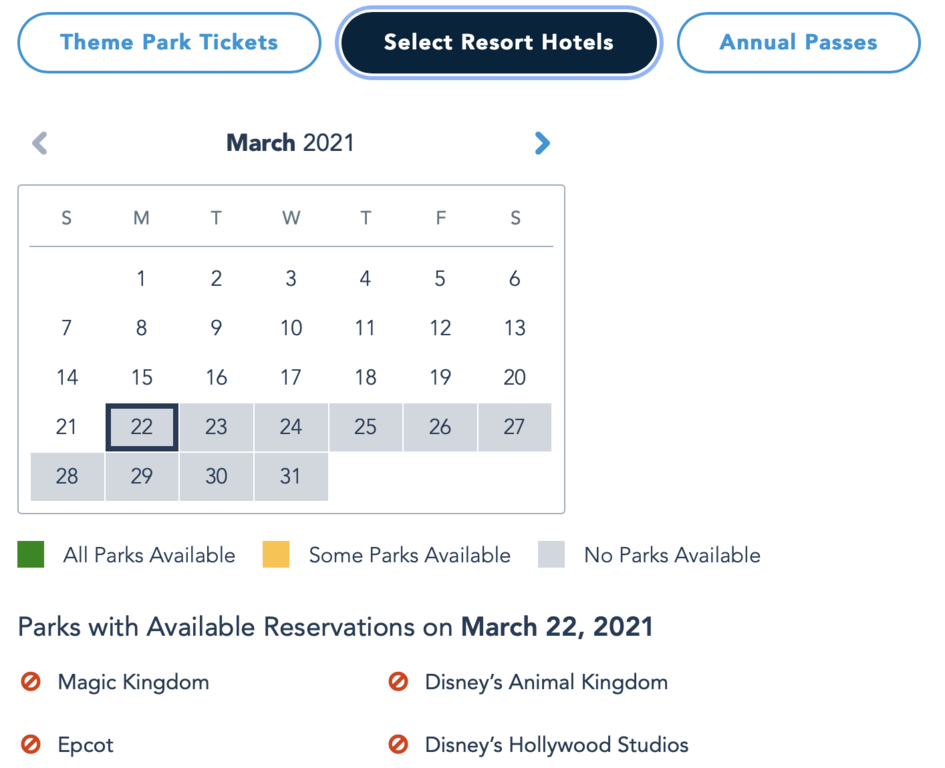The width and height of the screenshot is (945, 768).
Task: Click March 1 on the calendar
Action: 142,279
